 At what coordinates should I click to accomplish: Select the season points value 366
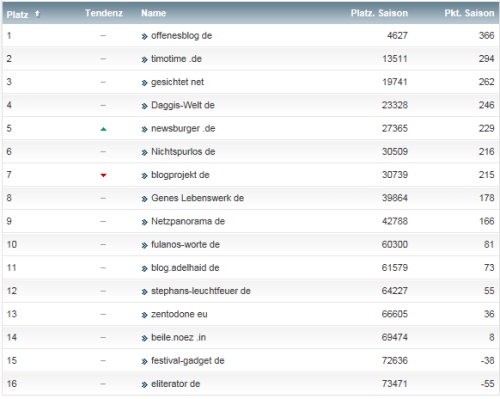point(487,36)
